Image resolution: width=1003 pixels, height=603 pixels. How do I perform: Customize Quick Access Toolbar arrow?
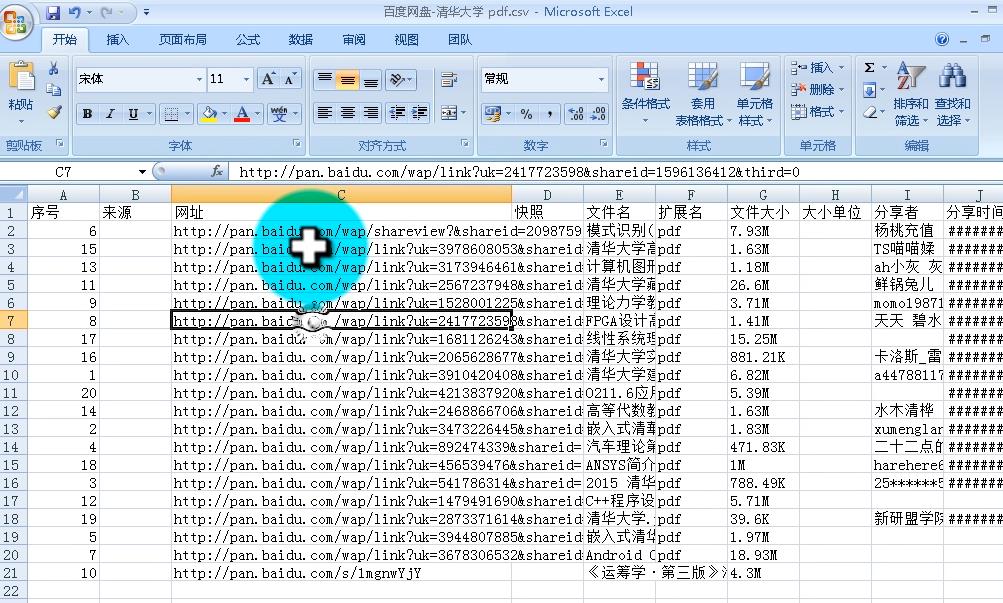point(146,12)
